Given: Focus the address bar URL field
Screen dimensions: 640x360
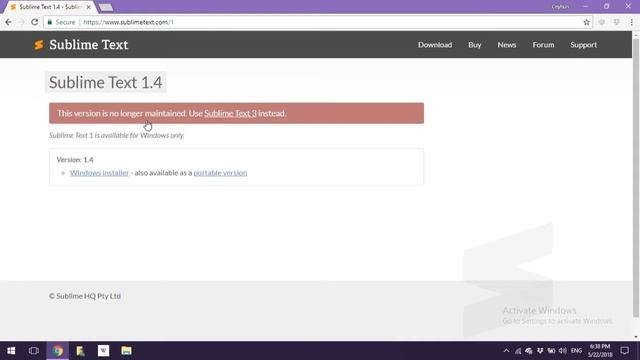Looking at the screenshot, I should pos(318,22).
